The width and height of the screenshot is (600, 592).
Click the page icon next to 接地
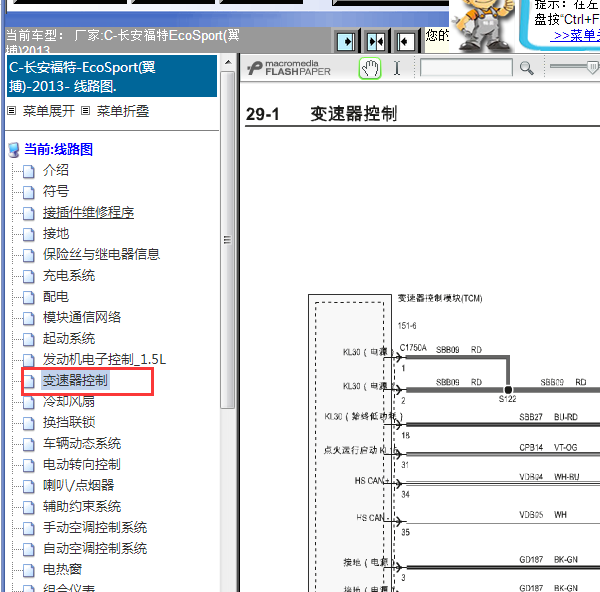tap(29, 235)
